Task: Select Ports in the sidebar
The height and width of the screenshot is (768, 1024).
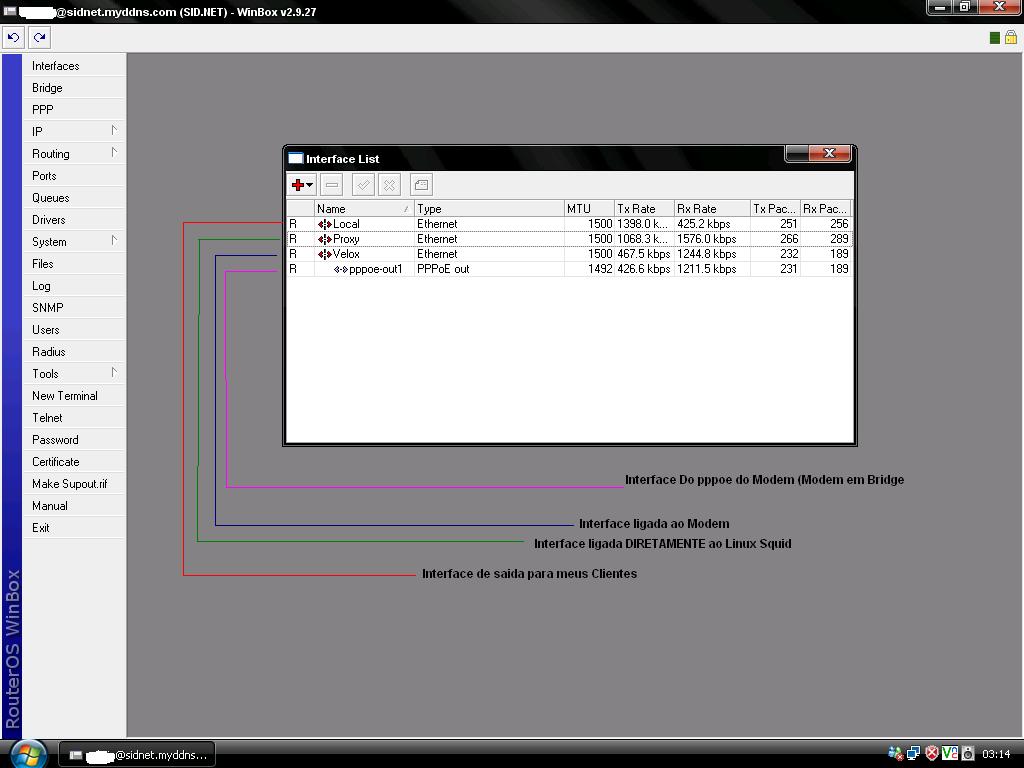Action: tap(73, 176)
